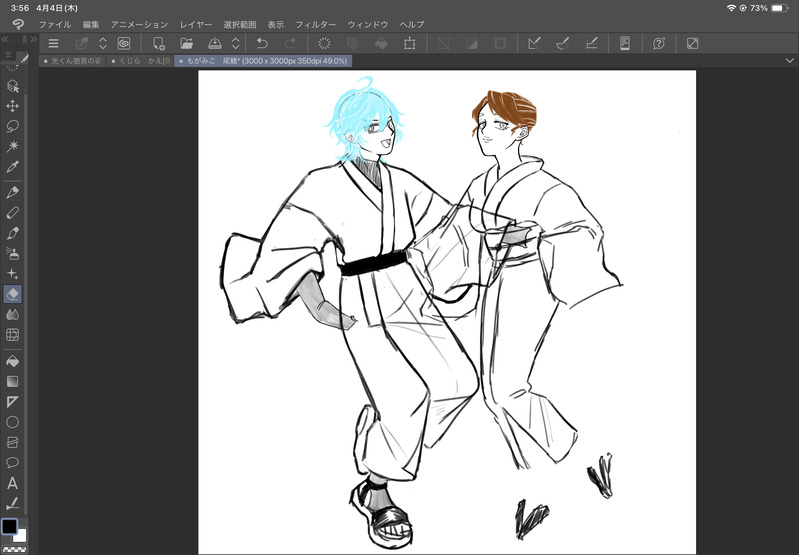Select the Text tool
799x555 pixels.
pos(12,483)
